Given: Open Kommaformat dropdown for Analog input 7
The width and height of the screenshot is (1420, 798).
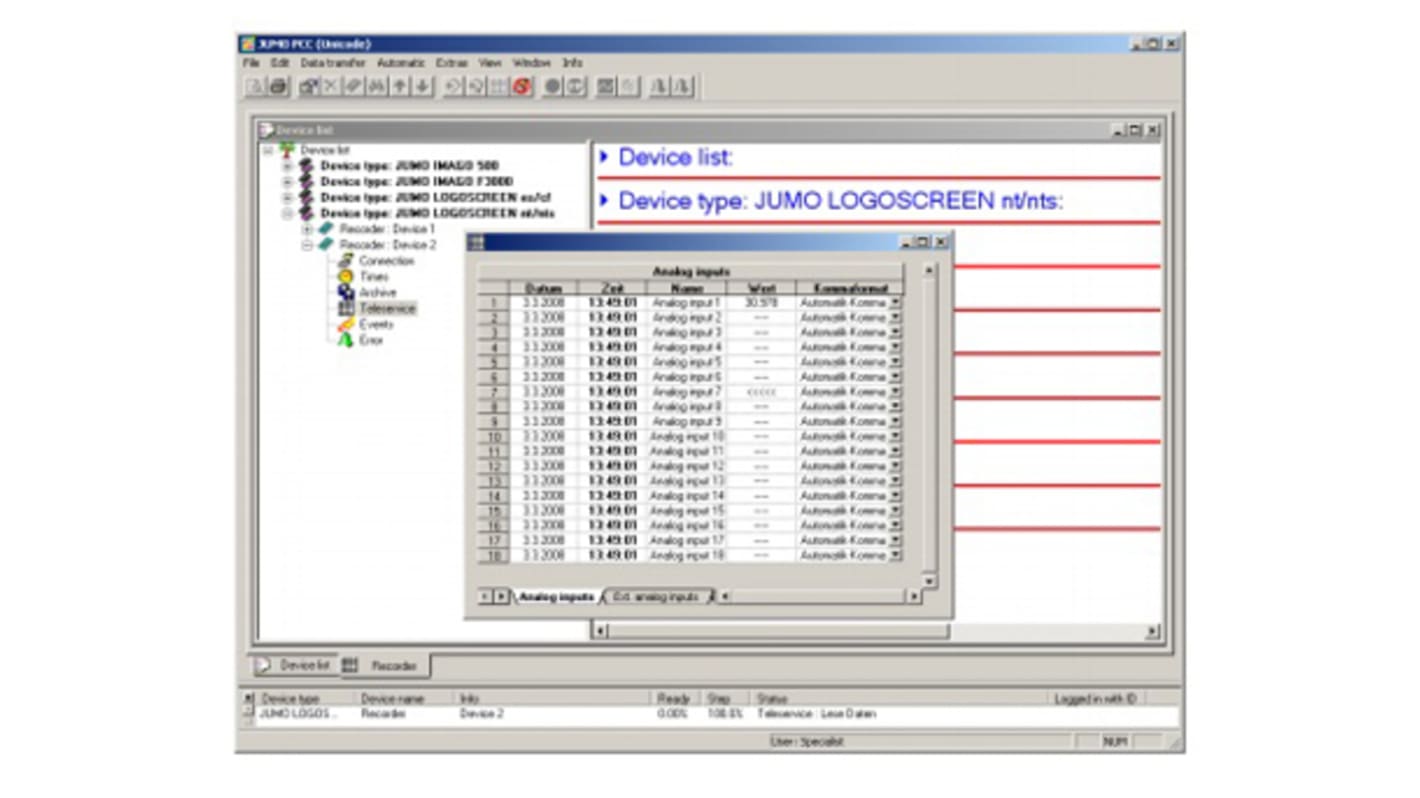Looking at the screenshot, I should (895, 392).
